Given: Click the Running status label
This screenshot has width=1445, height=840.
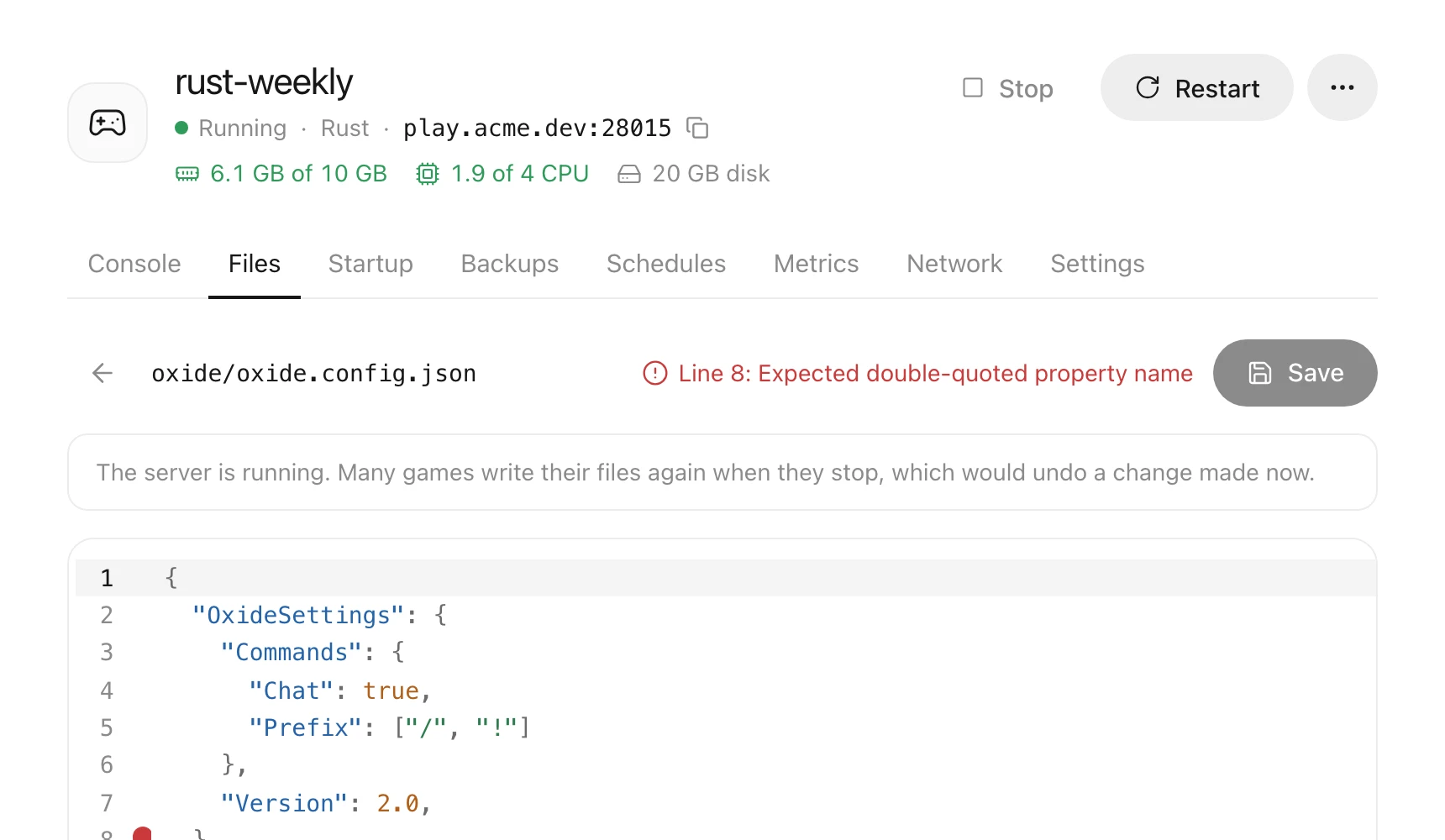Looking at the screenshot, I should (x=242, y=129).
